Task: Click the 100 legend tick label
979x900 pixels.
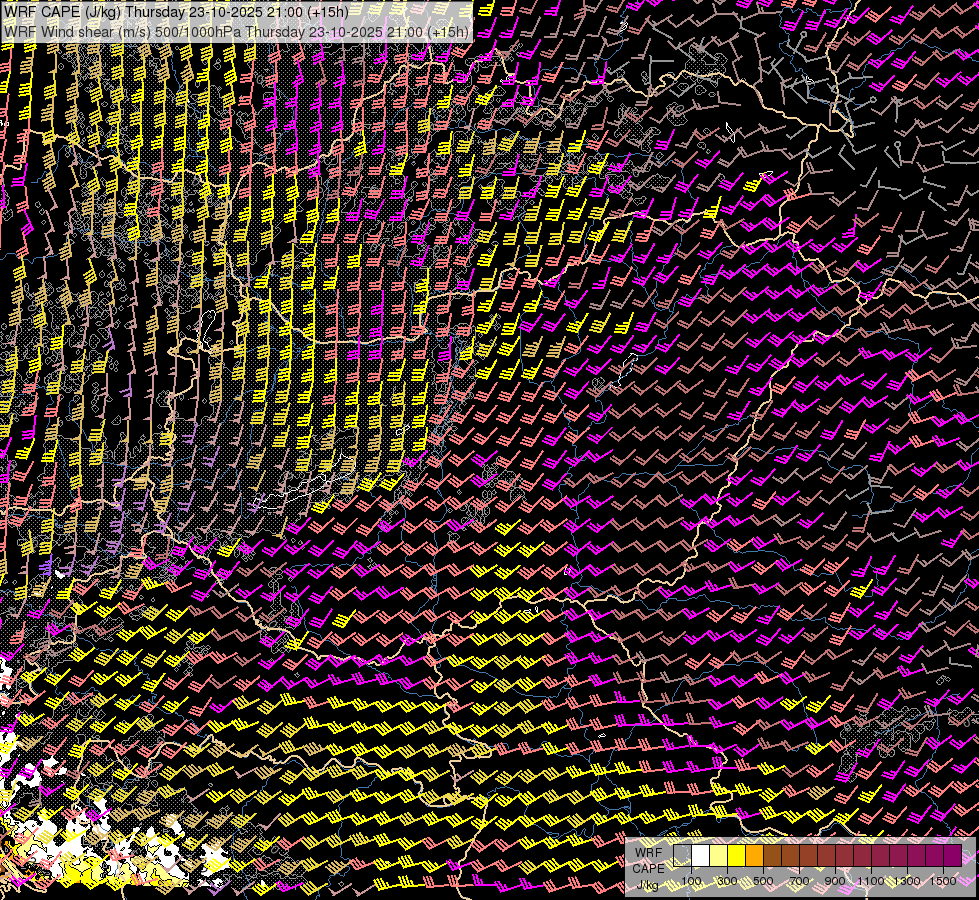Action: pyautogui.click(x=691, y=880)
